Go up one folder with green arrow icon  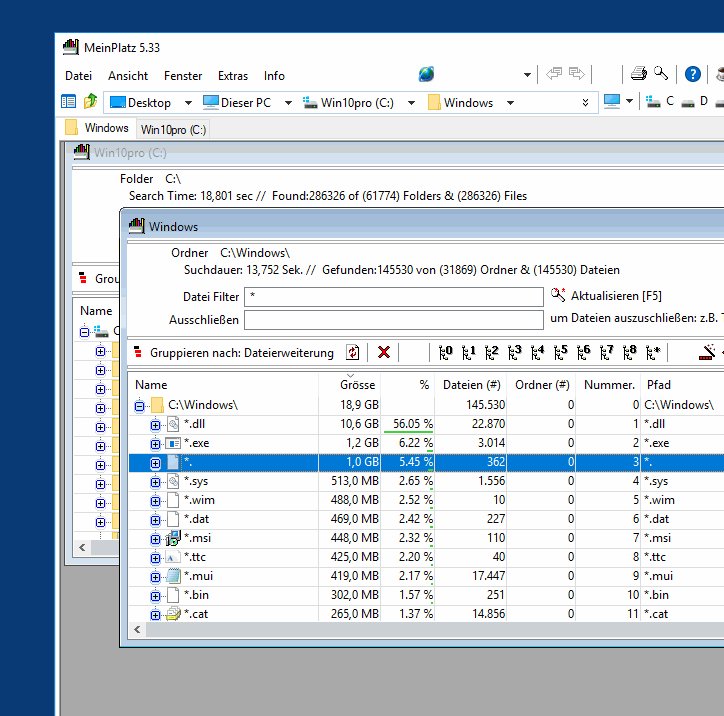tap(90, 101)
